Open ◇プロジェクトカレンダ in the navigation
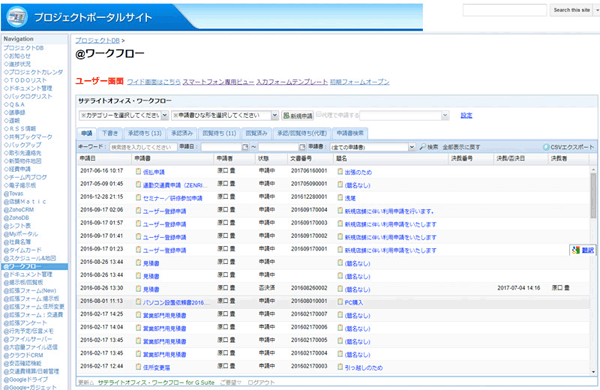600x390 pixels. click(x=33, y=72)
